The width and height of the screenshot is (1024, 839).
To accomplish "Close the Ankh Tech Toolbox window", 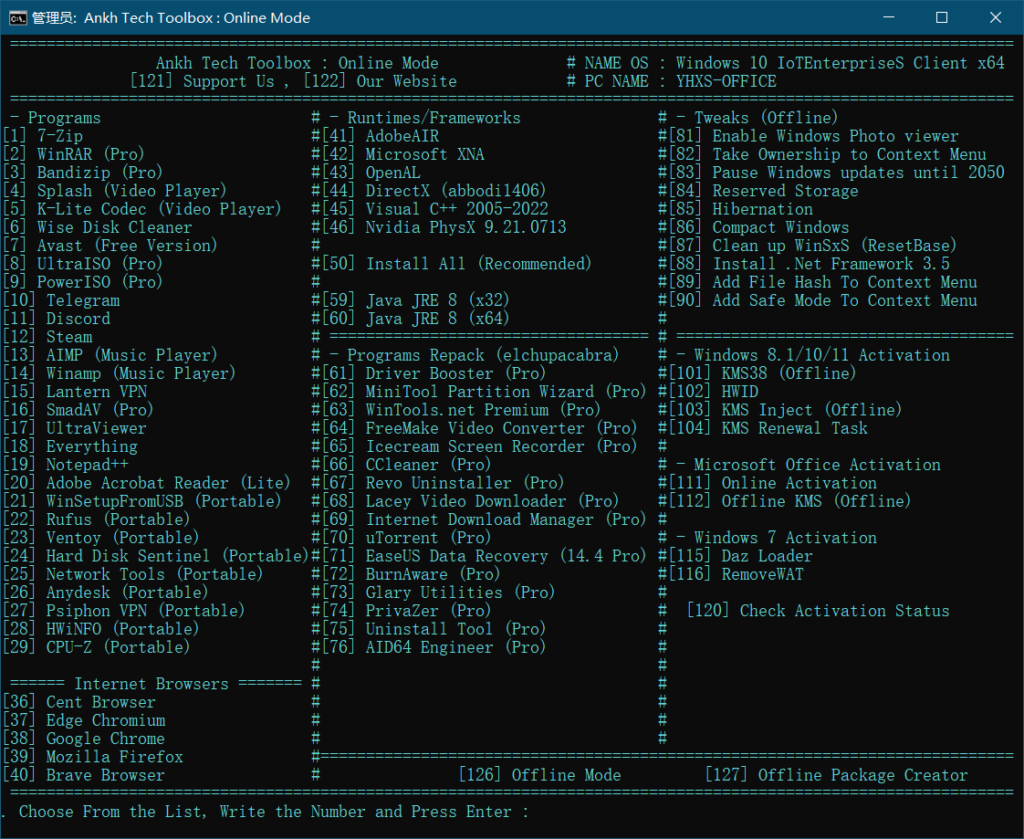I will [x=995, y=18].
